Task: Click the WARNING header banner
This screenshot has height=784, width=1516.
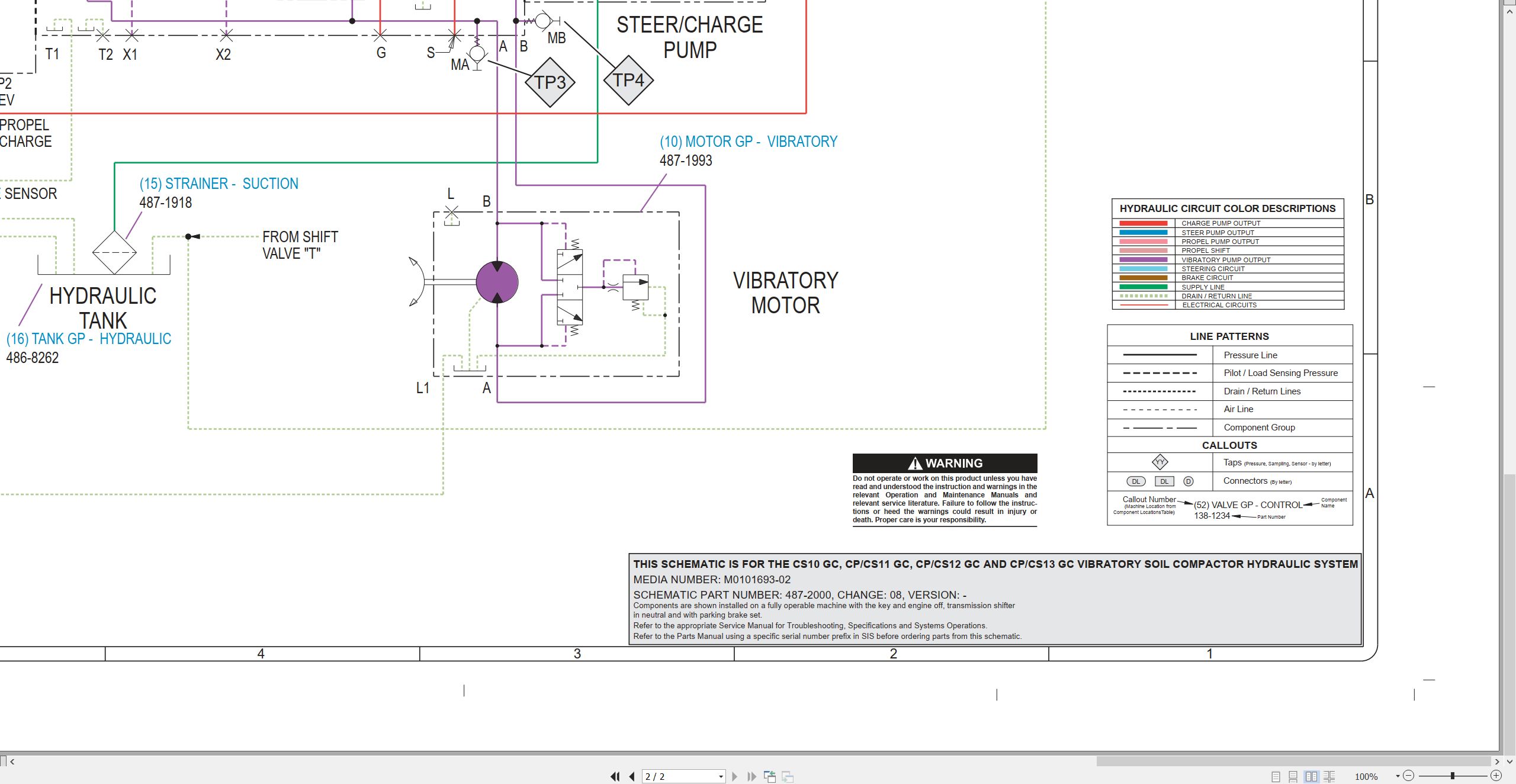Action: pyautogui.click(x=945, y=463)
